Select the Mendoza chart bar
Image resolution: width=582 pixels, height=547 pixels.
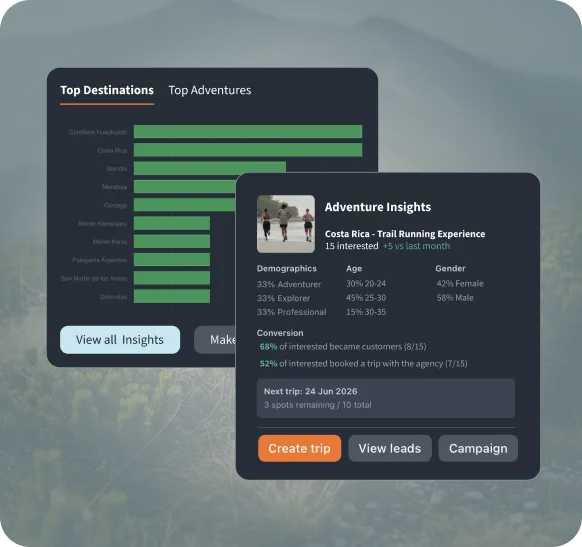pyautogui.click(x=185, y=187)
